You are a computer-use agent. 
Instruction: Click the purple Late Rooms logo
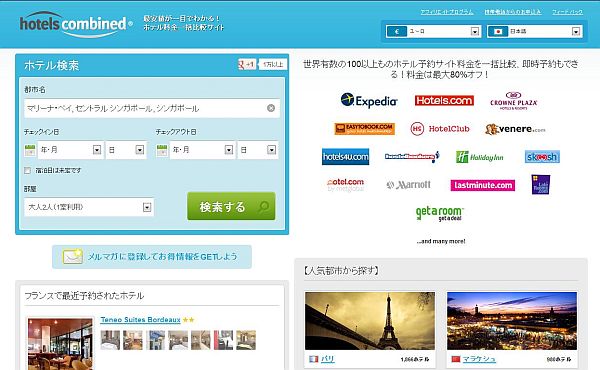(x=541, y=184)
